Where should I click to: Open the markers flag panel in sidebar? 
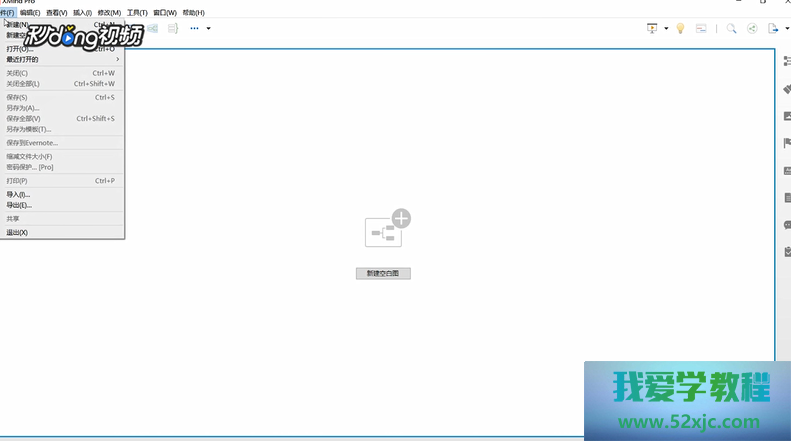[x=787, y=143]
